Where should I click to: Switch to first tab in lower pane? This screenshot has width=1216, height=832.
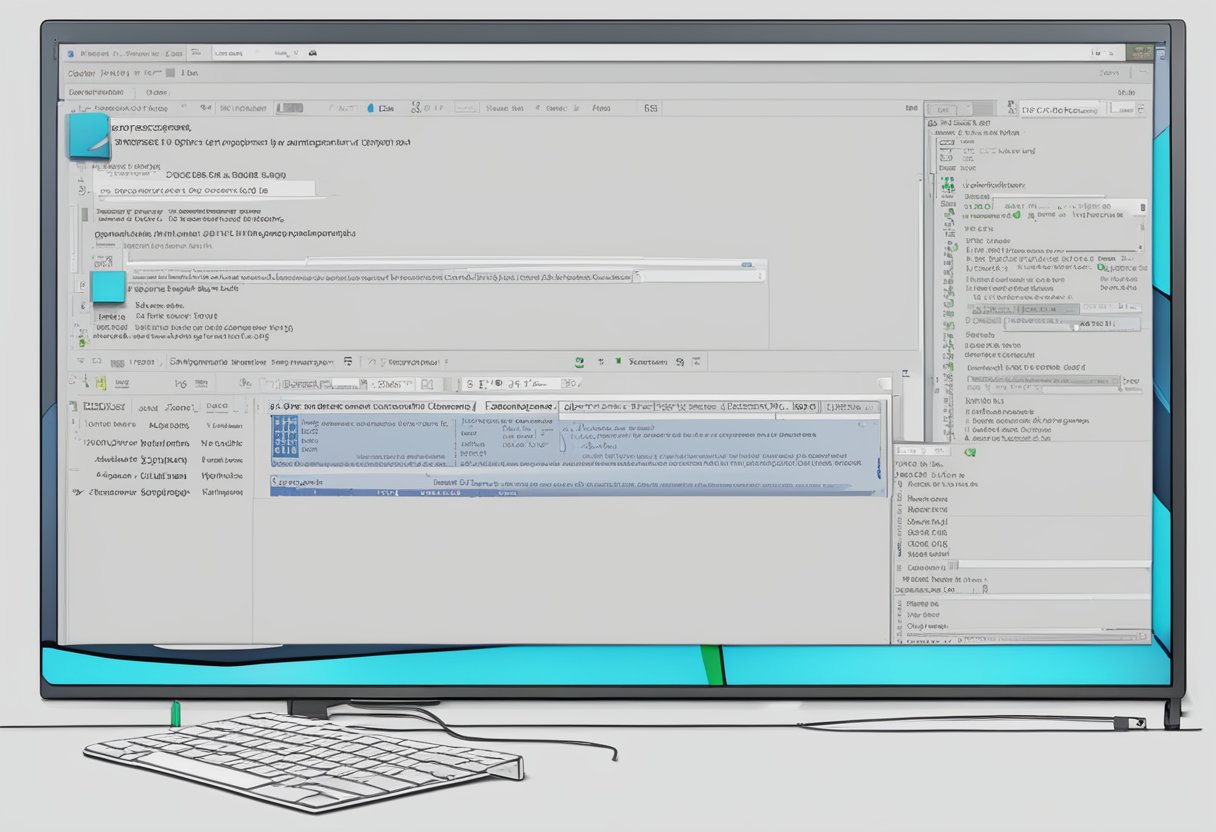(x=103, y=407)
